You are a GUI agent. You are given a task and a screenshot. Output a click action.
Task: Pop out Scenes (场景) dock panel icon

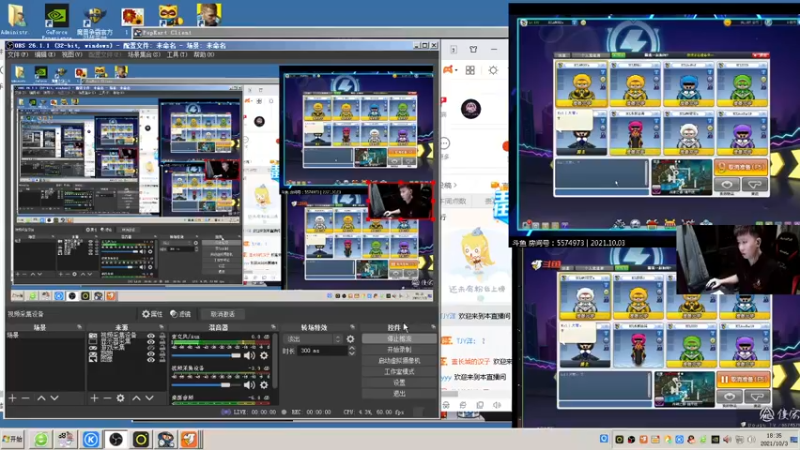point(79,327)
